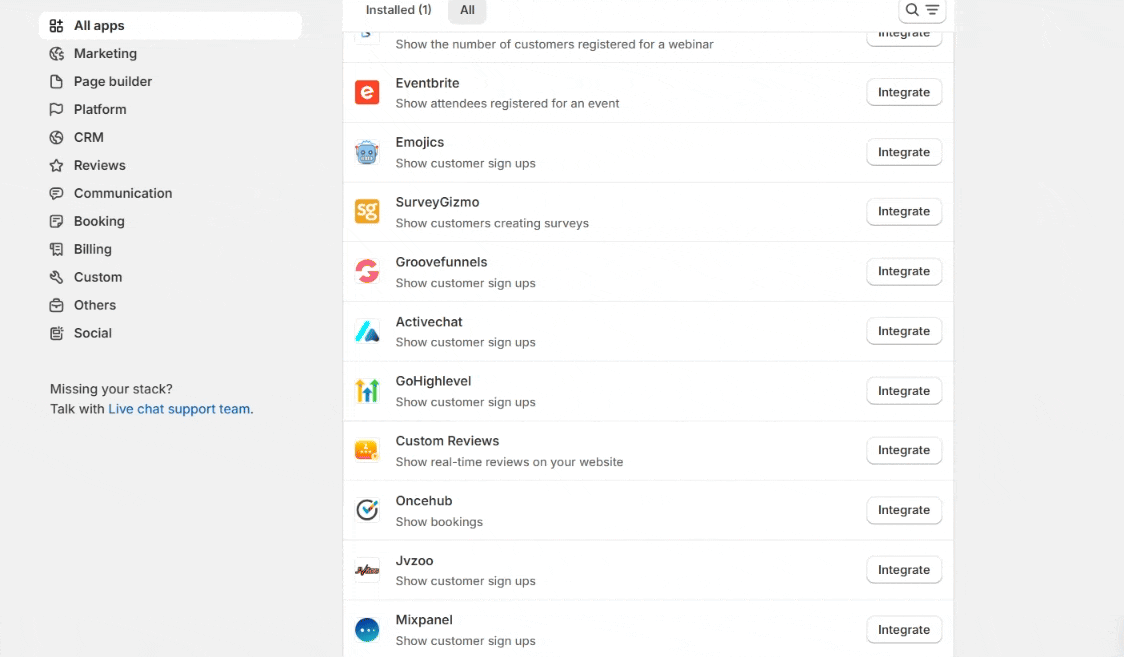
Task: Open the Live chat support team link
Action: (x=179, y=409)
